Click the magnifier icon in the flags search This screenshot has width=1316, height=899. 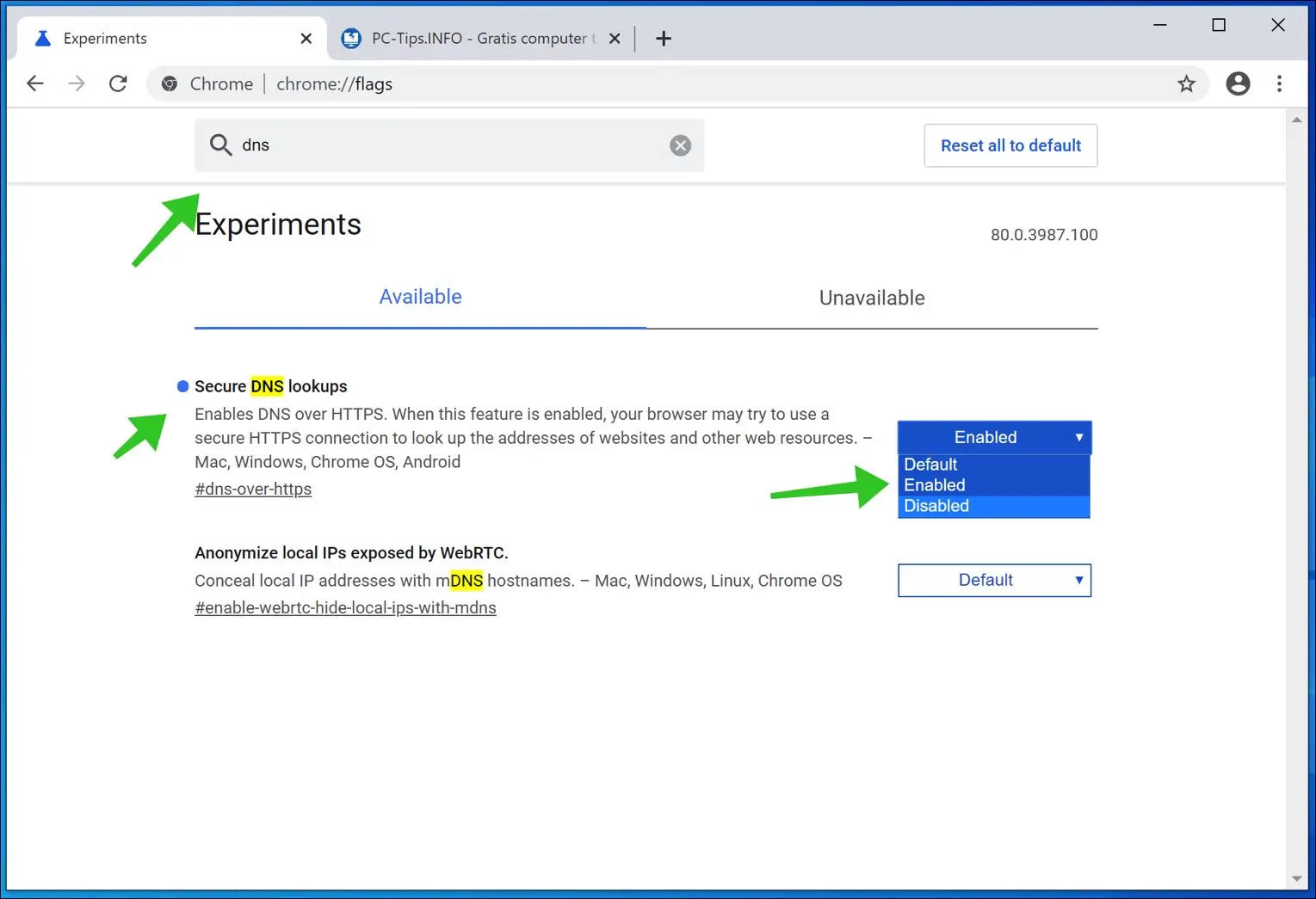[221, 145]
